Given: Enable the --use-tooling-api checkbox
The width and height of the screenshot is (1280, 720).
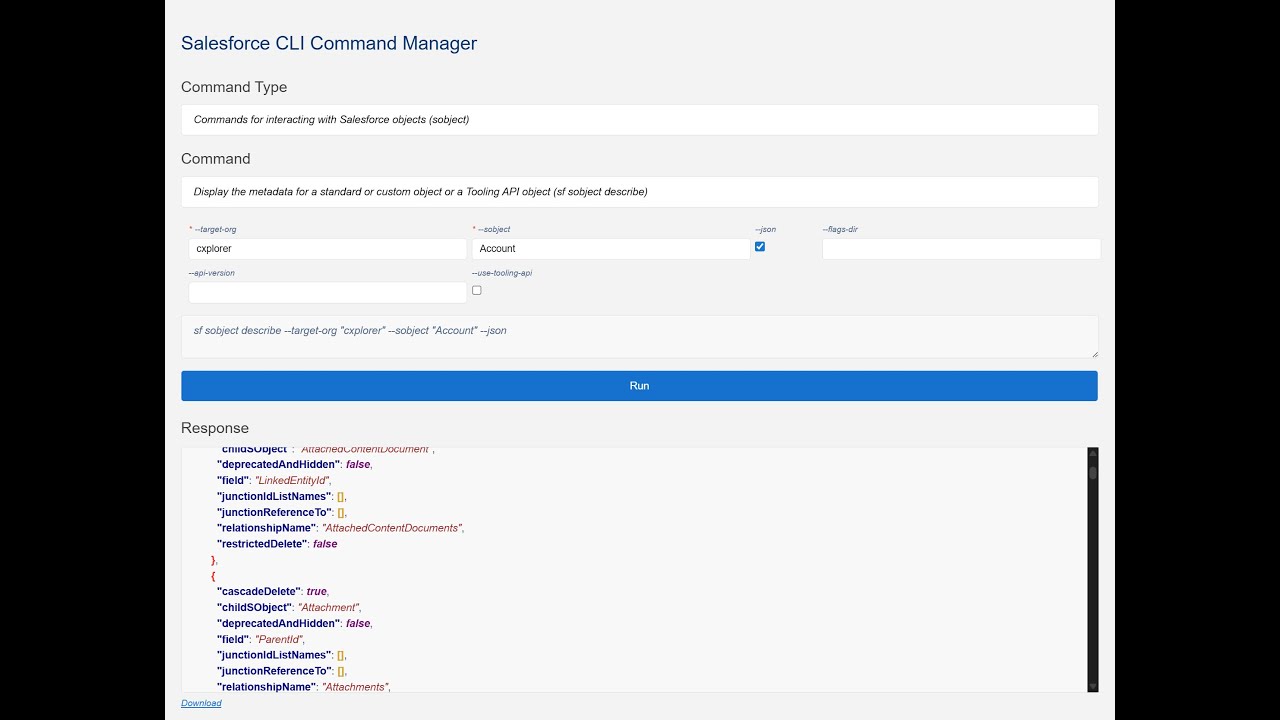Looking at the screenshot, I should pos(477,290).
